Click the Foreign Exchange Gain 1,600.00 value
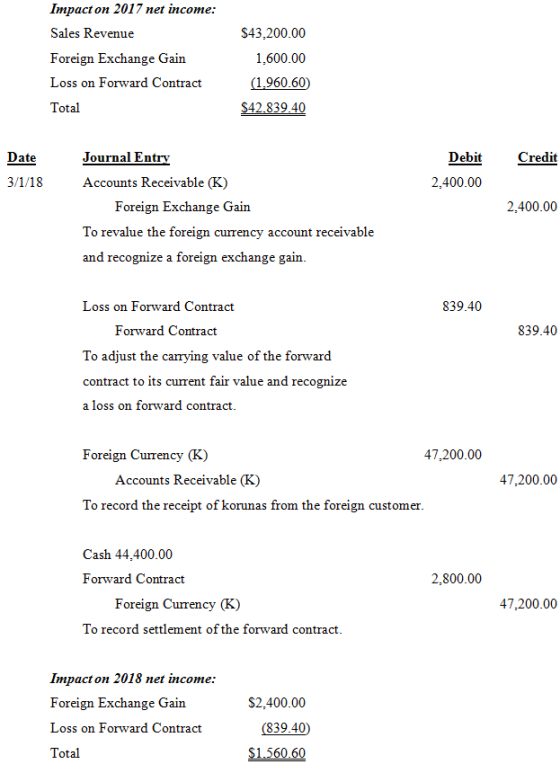This screenshot has width=560, height=764. pyautogui.click(x=281, y=58)
